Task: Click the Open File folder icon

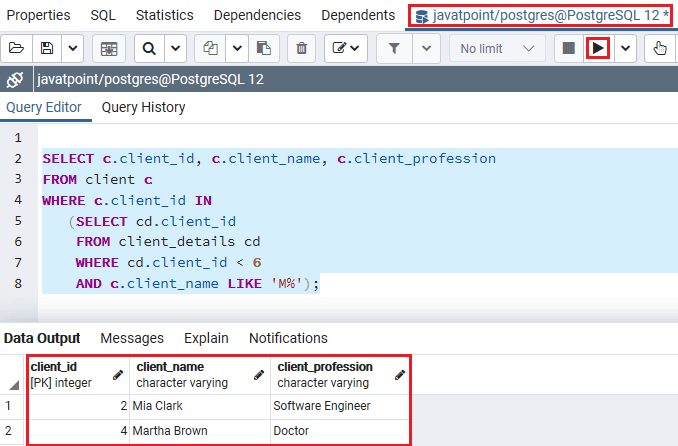Action: pos(16,48)
